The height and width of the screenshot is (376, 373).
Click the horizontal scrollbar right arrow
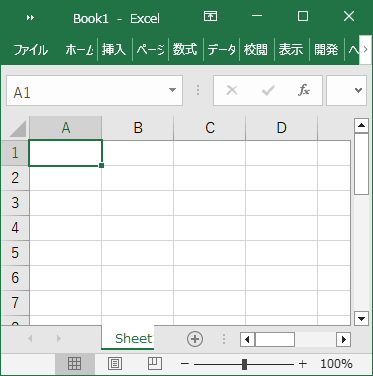(x=344, y=340)
